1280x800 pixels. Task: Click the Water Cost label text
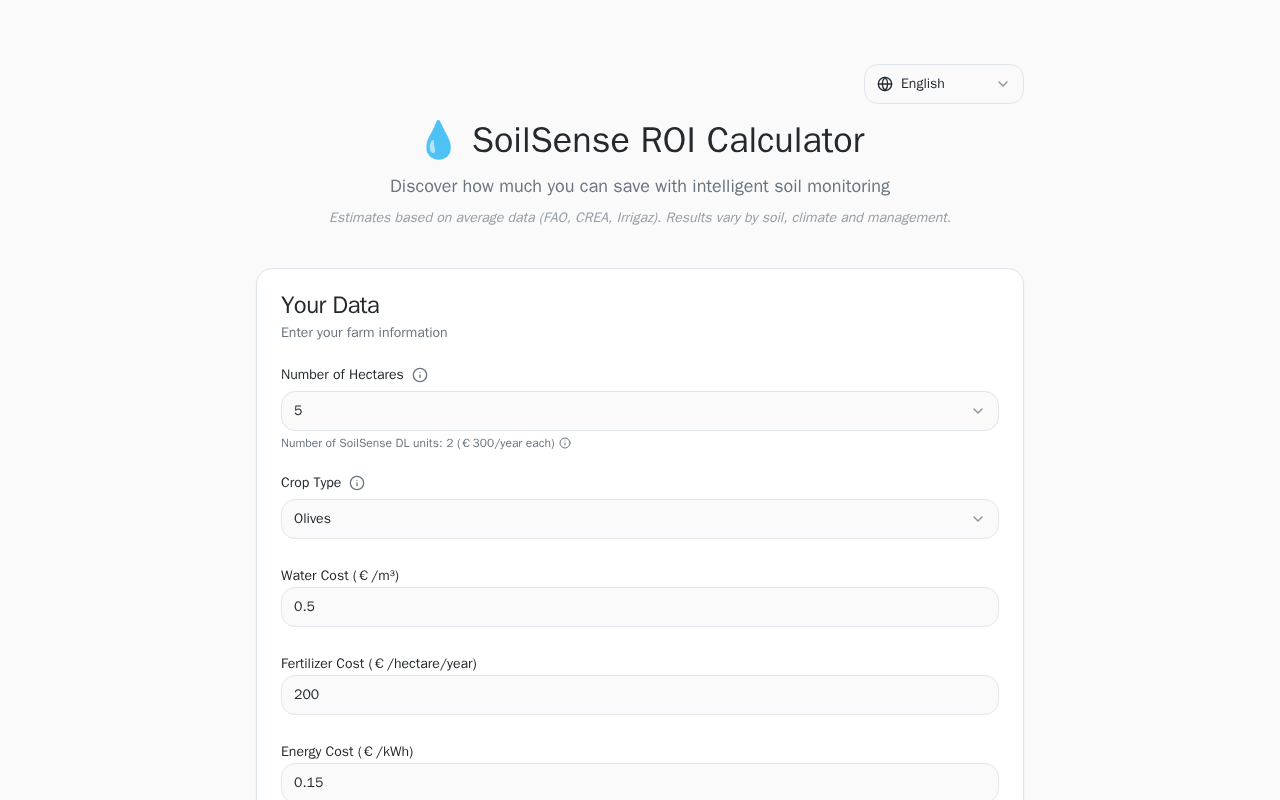[x=340, y=576]
